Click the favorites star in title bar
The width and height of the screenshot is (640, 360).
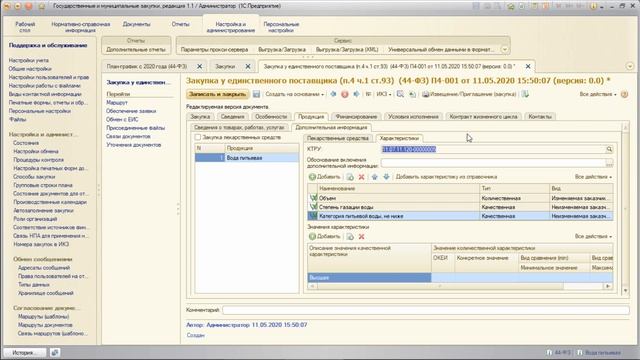41,6
